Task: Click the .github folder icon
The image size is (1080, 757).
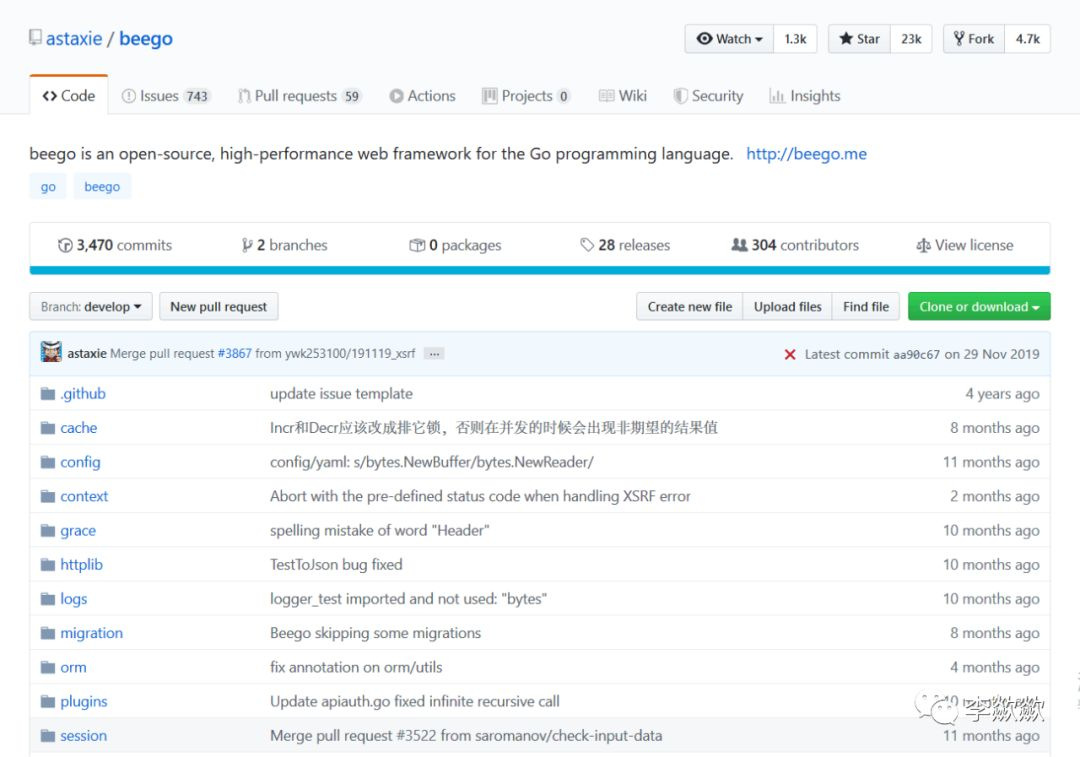Action: 48,394
